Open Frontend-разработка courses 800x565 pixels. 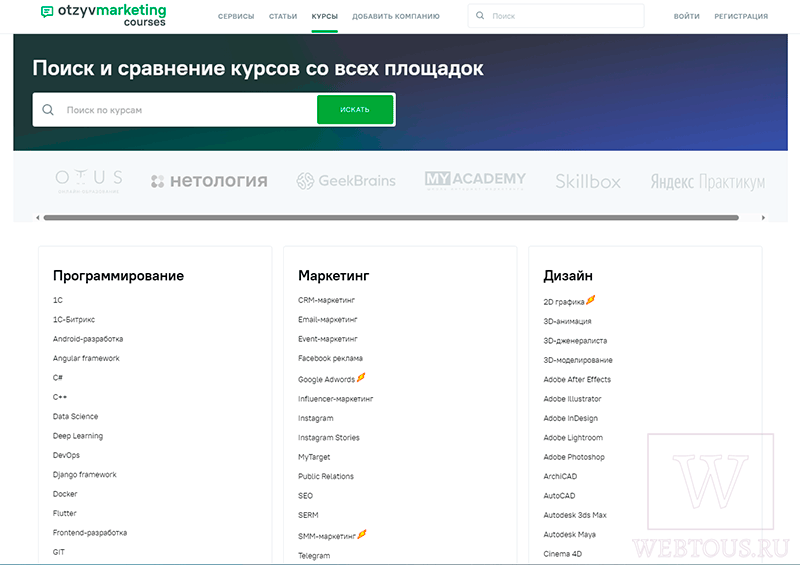90,533
